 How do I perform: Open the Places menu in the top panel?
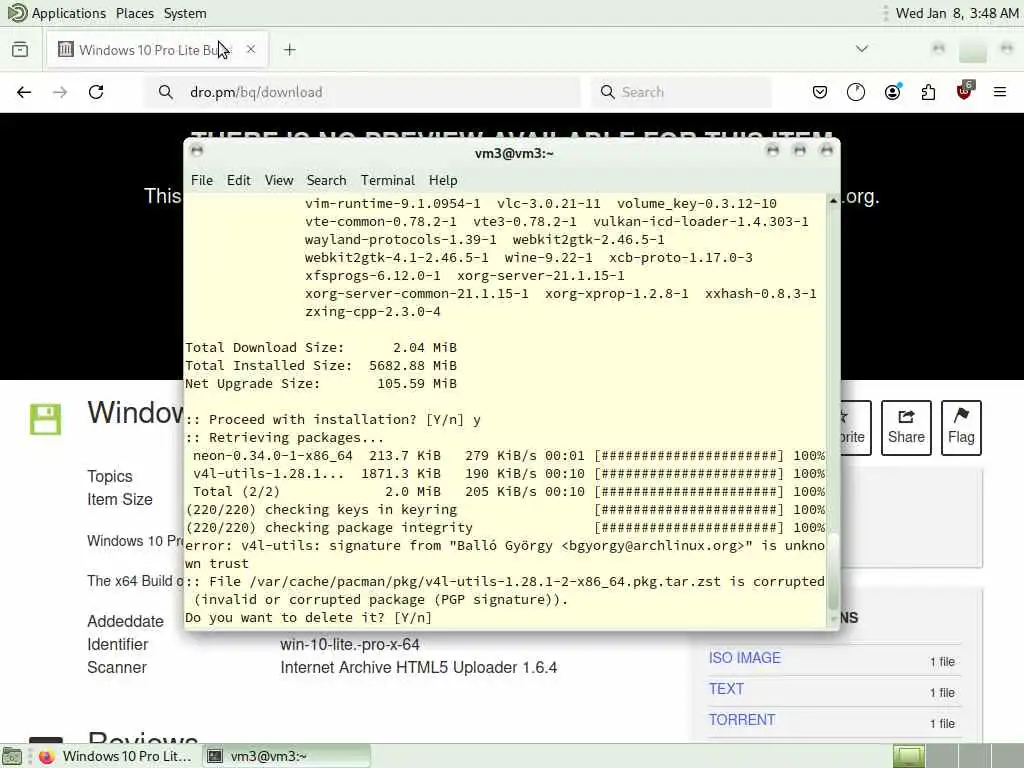(x=135, y=13)
